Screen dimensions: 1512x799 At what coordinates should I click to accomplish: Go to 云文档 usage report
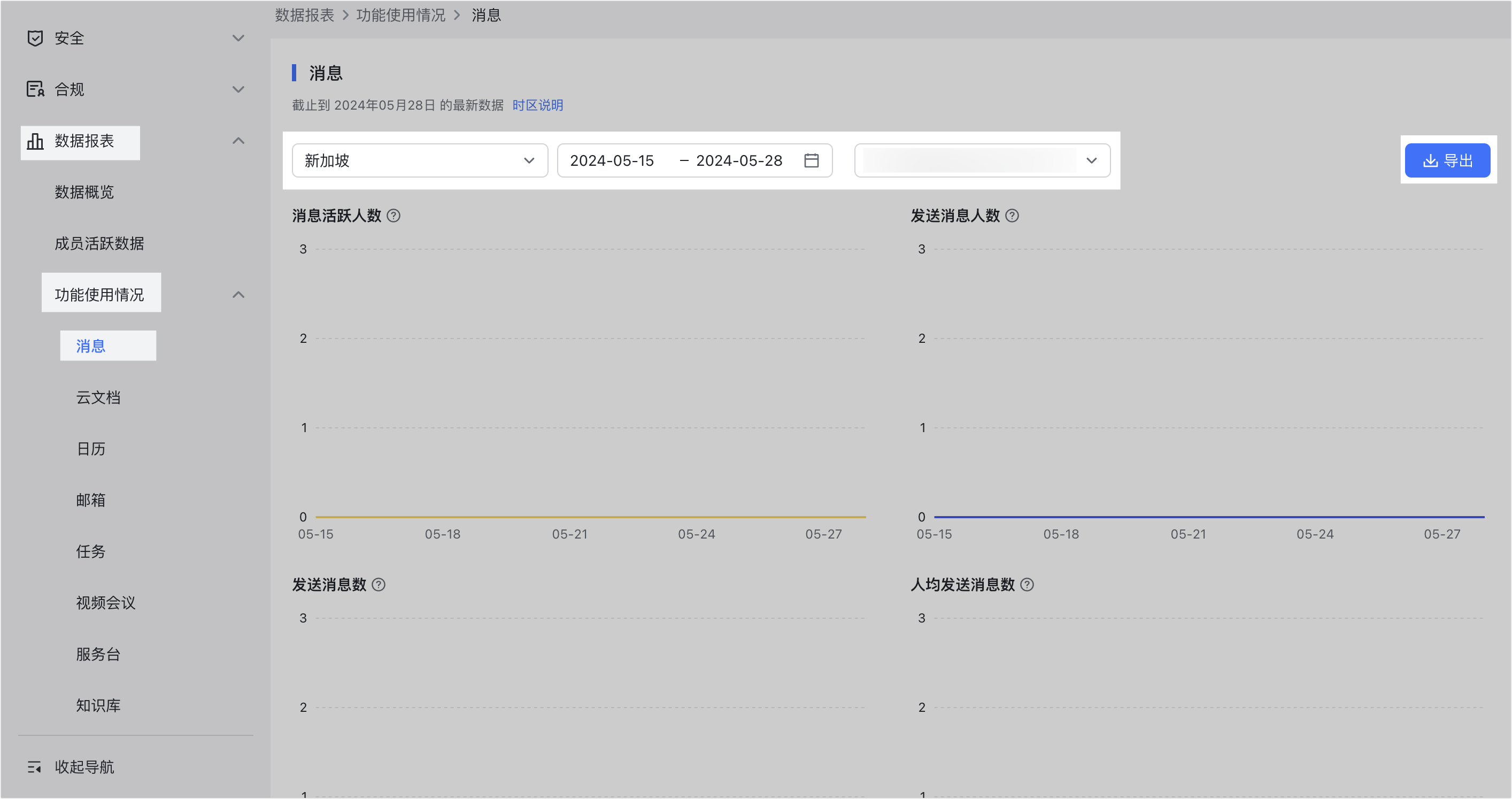98,397
